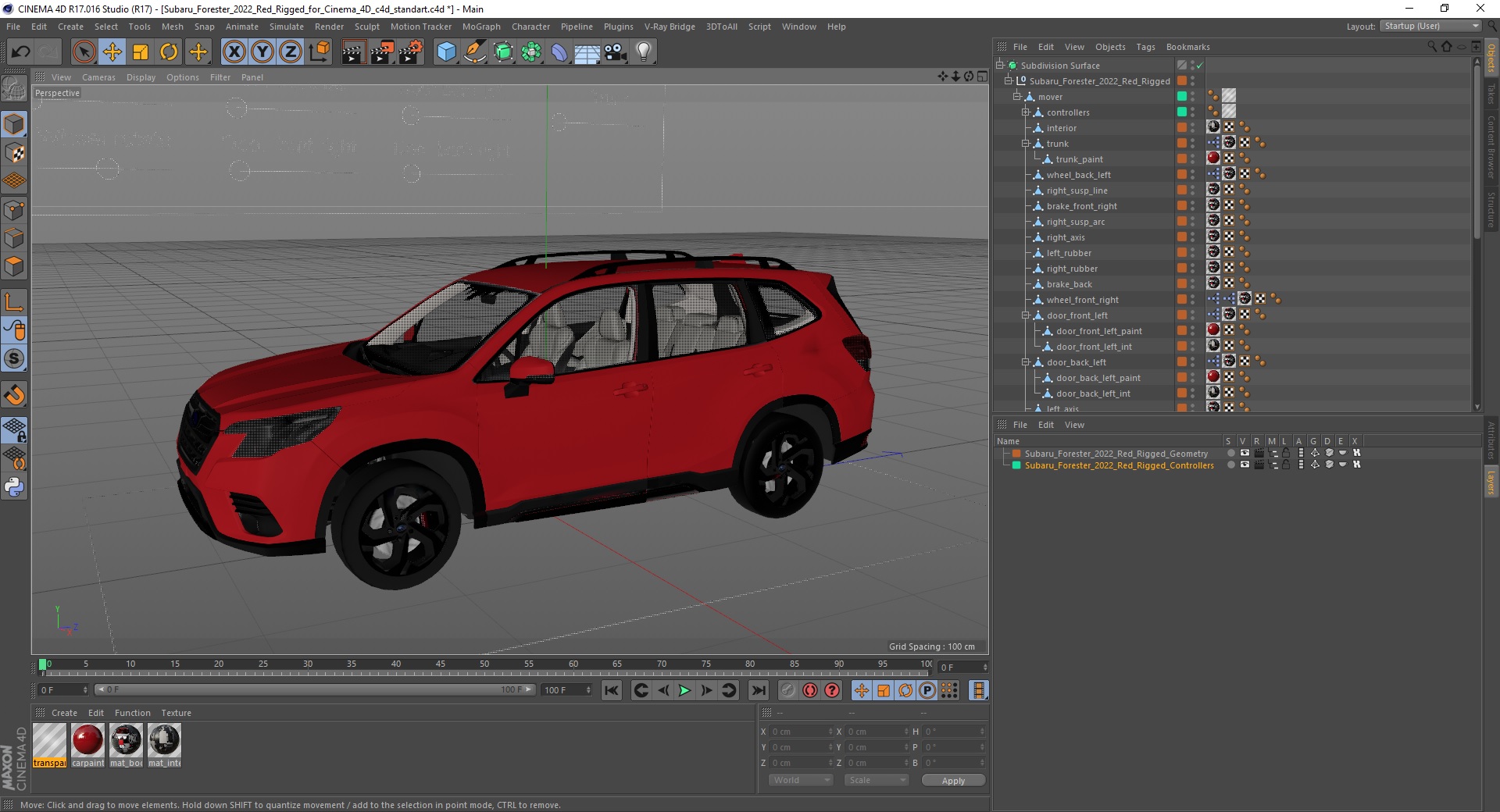Add a Camera object
This screenshot has width=1500, height=812.
point(616,52)
